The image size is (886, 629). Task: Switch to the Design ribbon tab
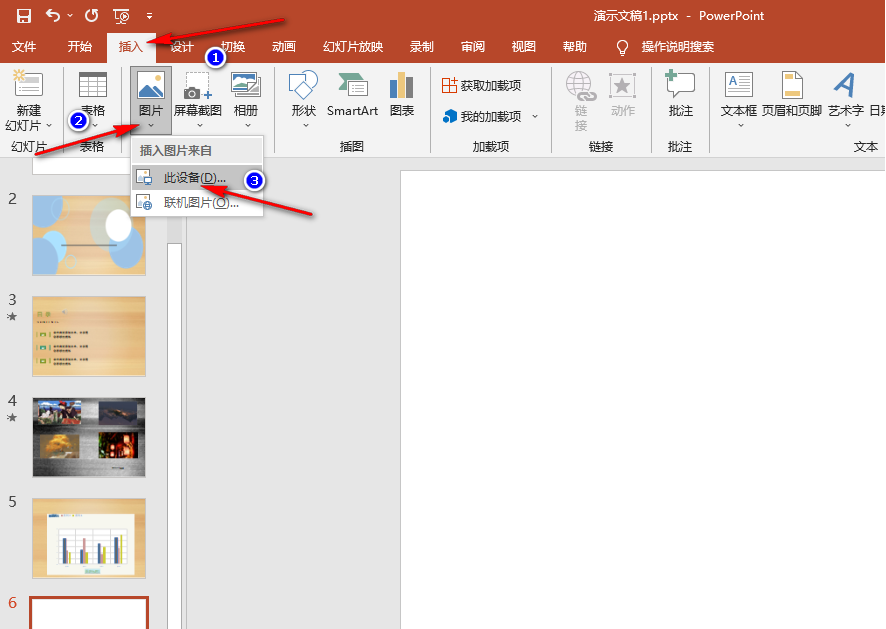181,47
